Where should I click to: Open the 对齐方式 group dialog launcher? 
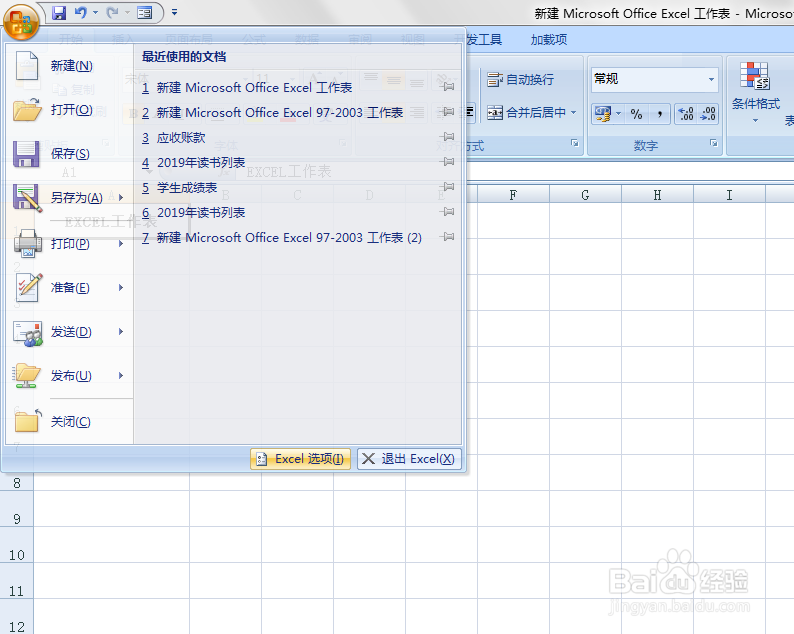click(575, 143)
